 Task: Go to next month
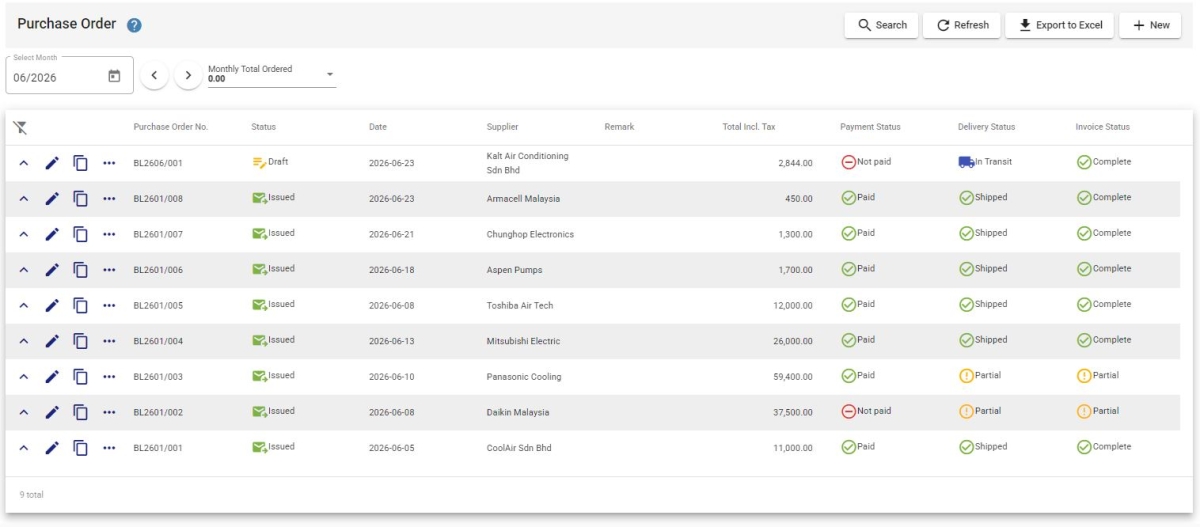[188, 75]
